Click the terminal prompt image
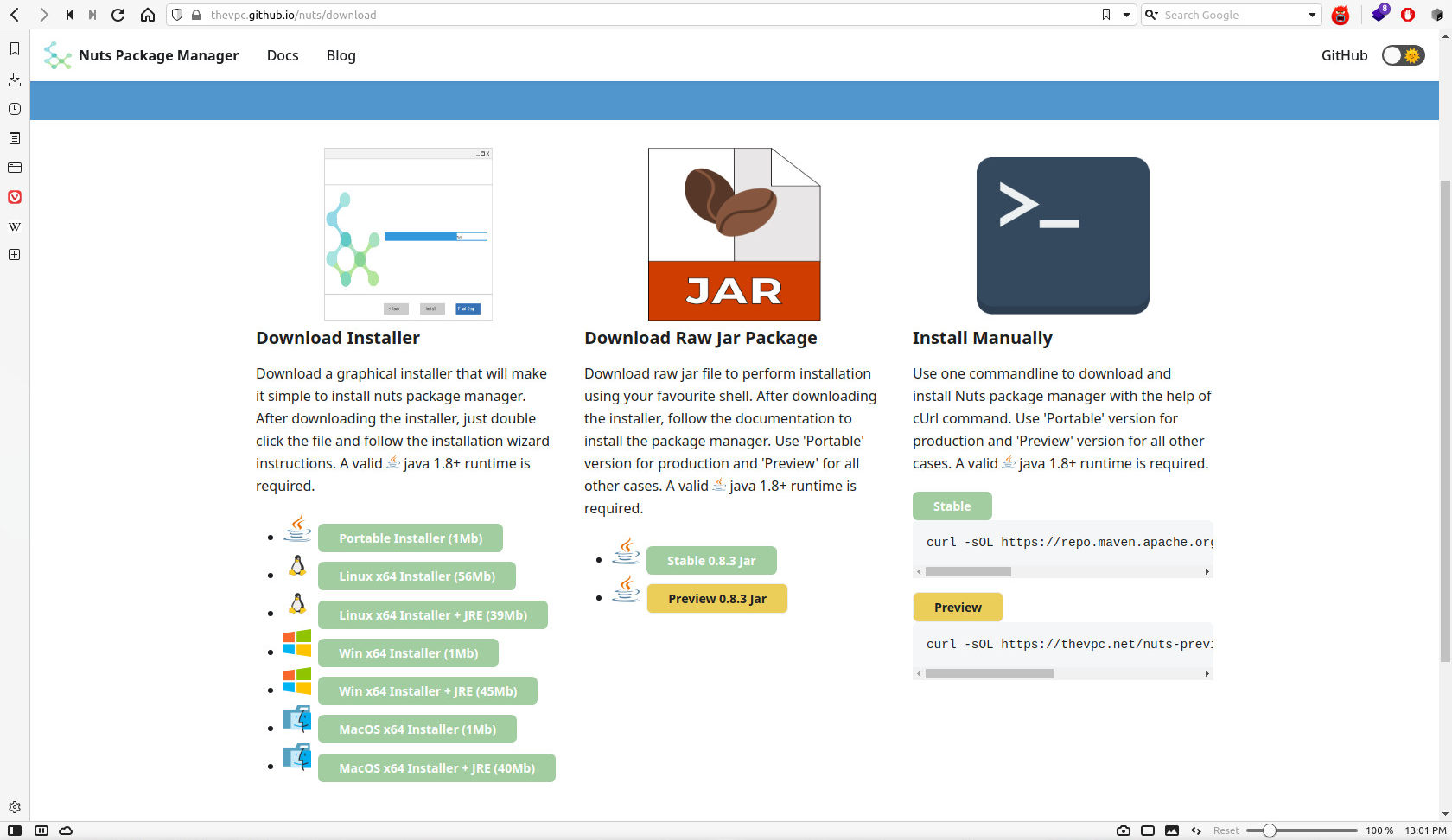 click(x=1063, y=235)
